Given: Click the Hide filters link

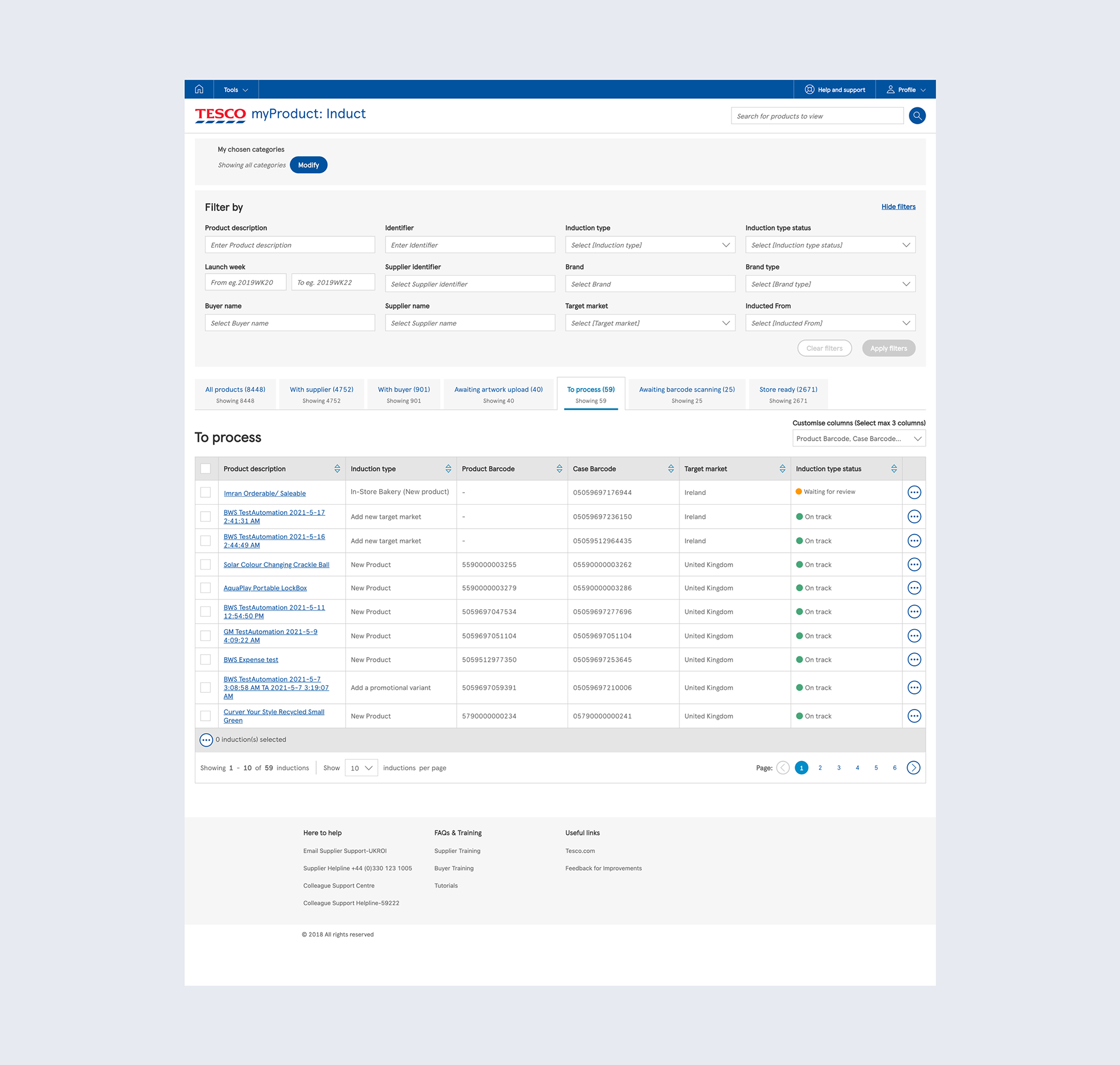Looking at the screenshot, I should pyautogui.click(x=898, y=207).
